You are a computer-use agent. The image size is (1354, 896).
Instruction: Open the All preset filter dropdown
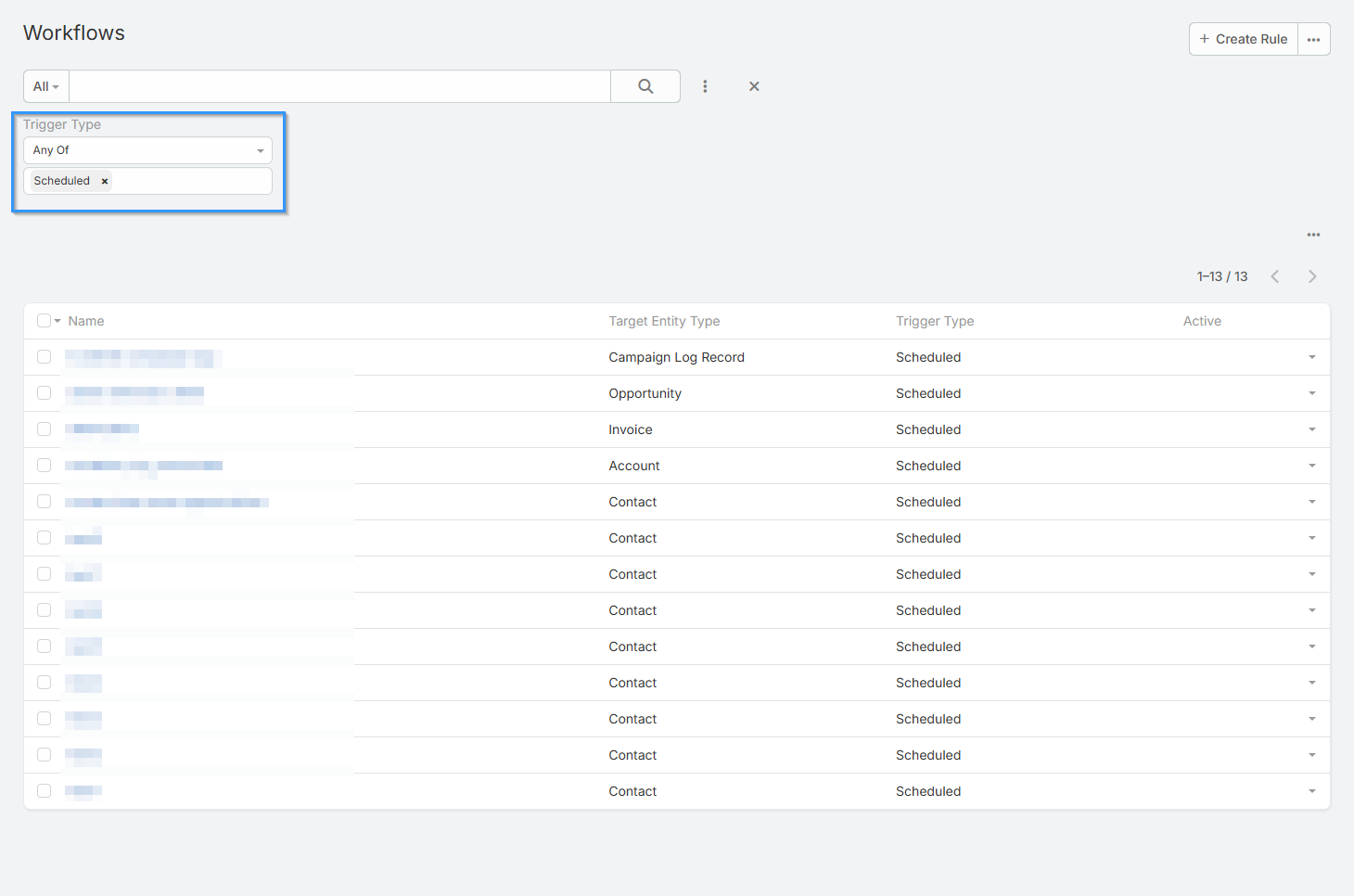[46, 86]
